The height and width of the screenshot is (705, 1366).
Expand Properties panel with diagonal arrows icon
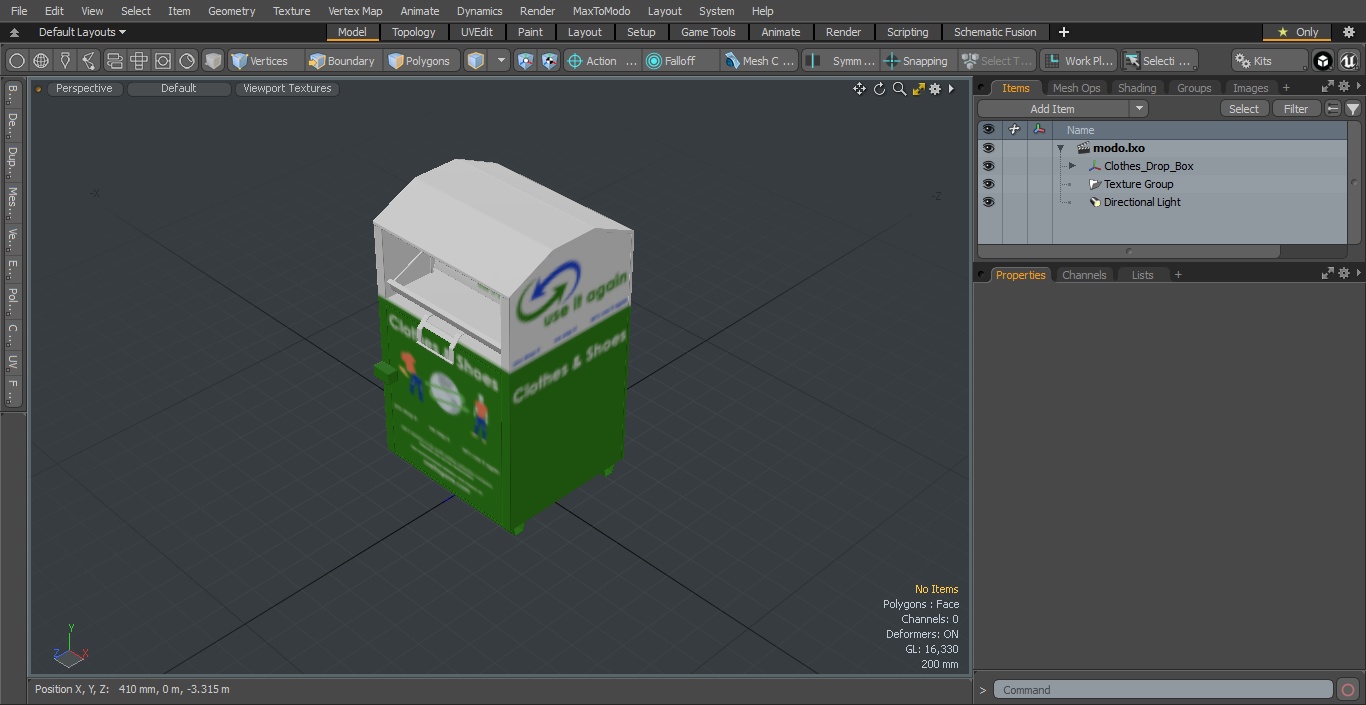click(x=1327, y=273)
